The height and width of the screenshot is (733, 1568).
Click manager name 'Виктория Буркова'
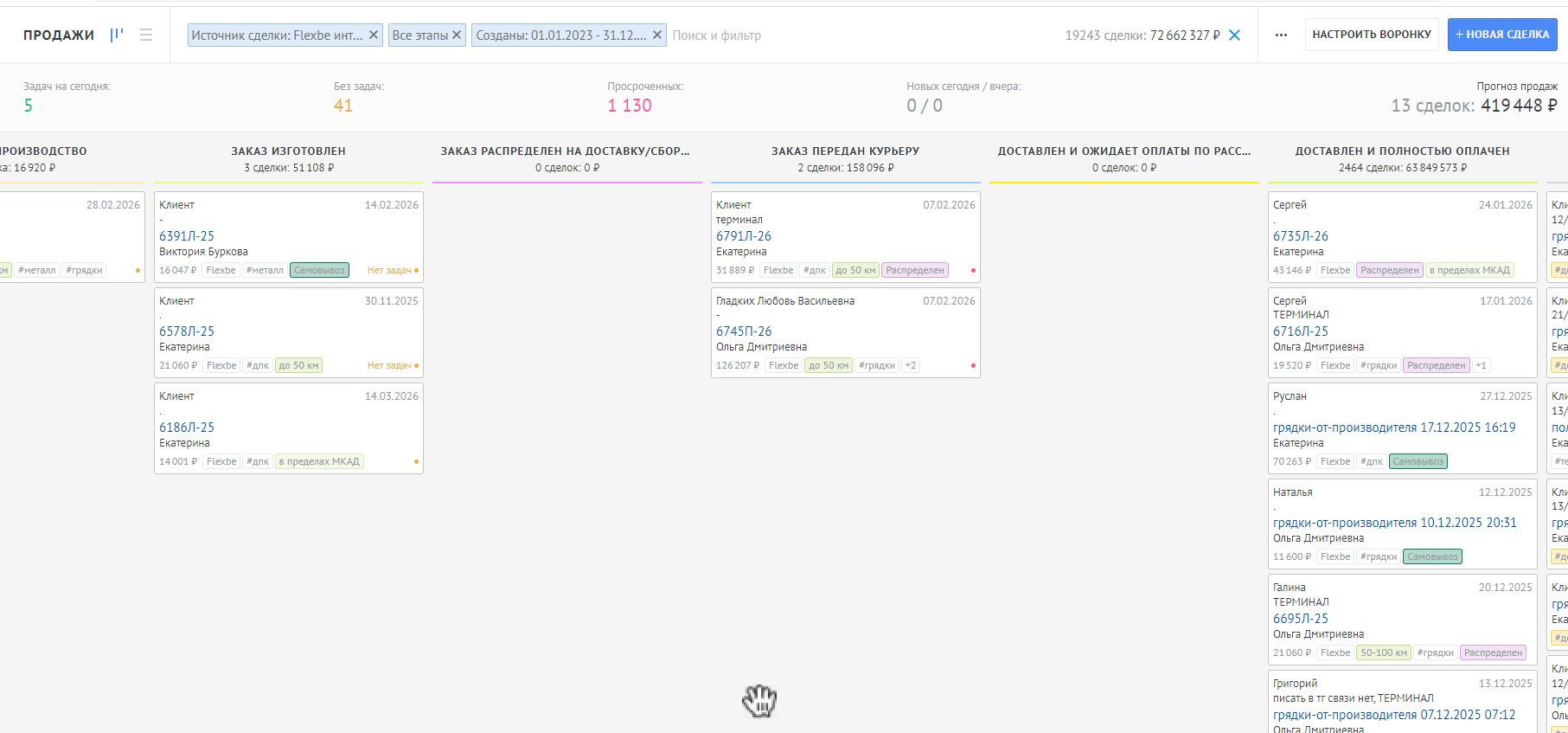(x=203, y=252)
